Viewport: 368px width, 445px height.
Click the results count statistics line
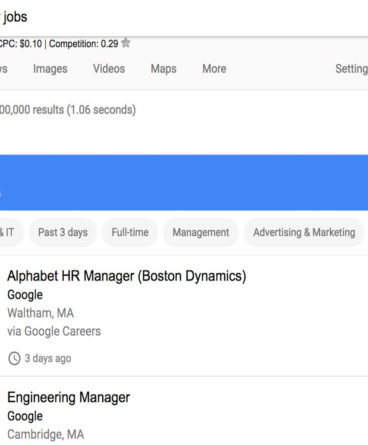click(x=68, y=110)
